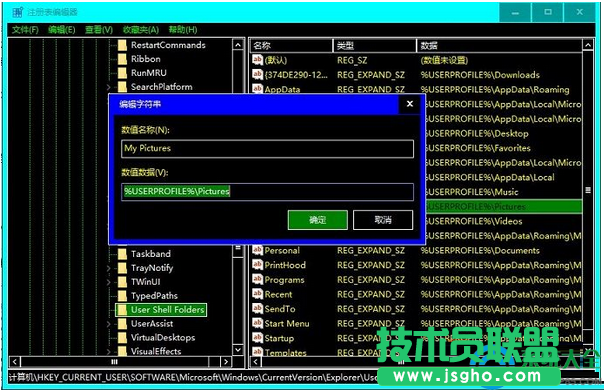Viewport: 604px width, 392px height.
Task: Select the VisualEffects folder icon
Action: 122,351
